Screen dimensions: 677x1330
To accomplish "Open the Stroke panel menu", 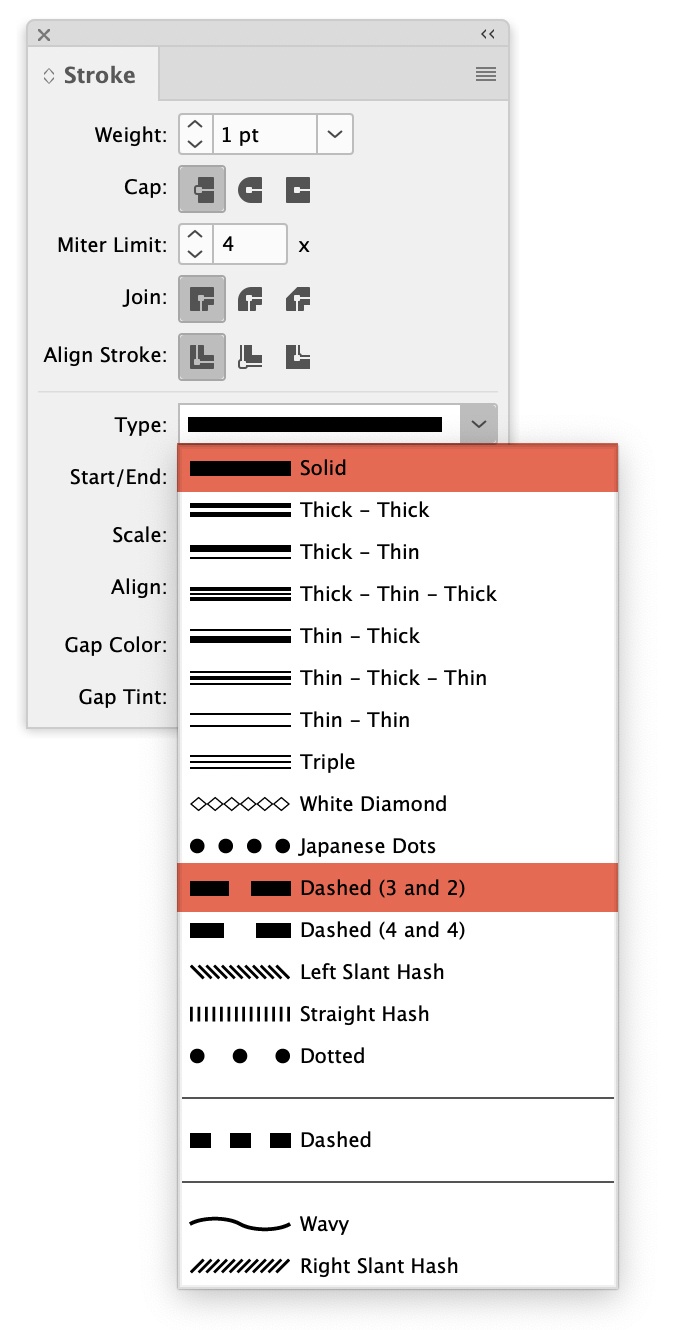I will pos(486,74).
